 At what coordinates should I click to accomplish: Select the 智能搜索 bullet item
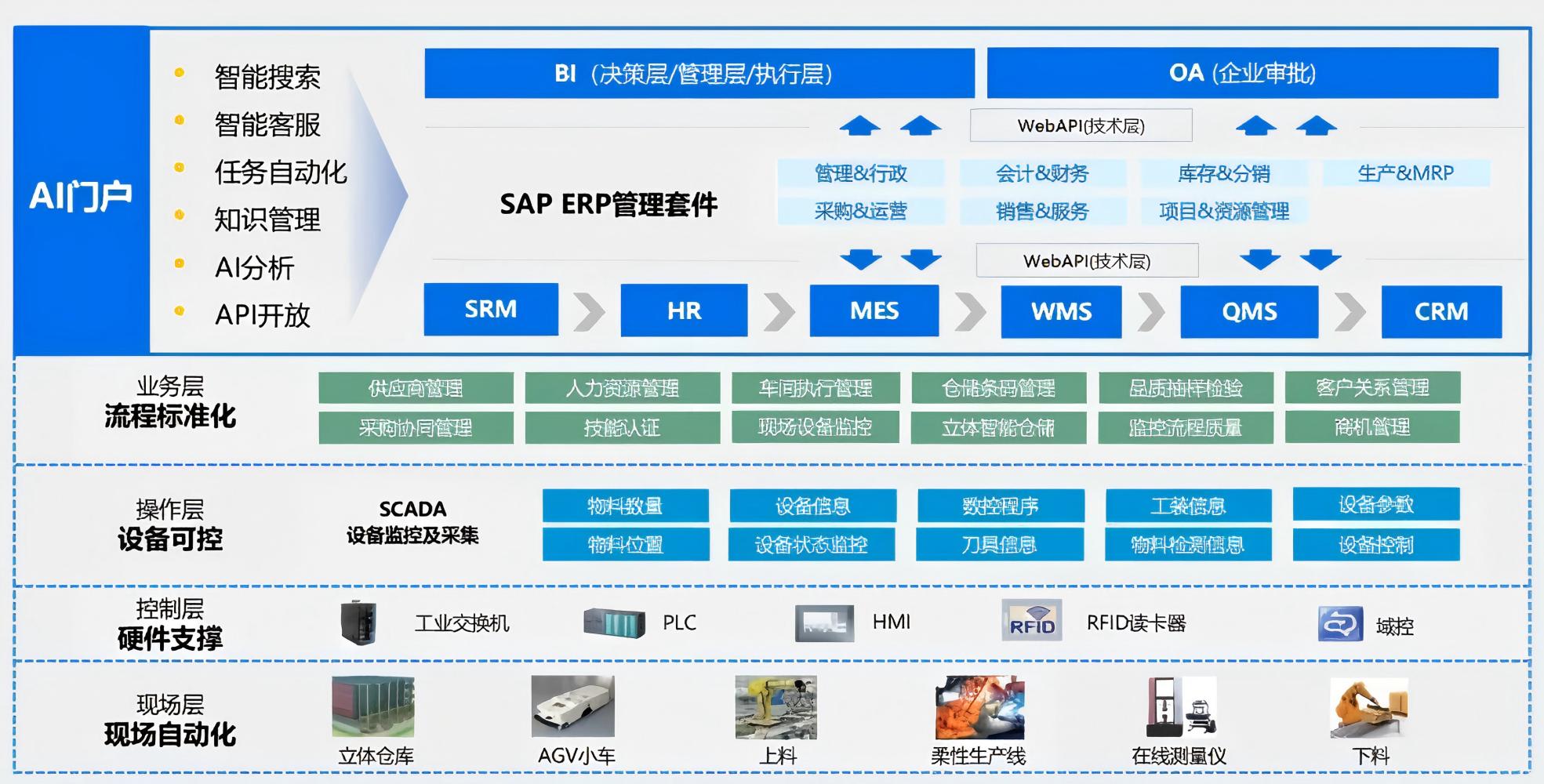(x=267, y=77)
